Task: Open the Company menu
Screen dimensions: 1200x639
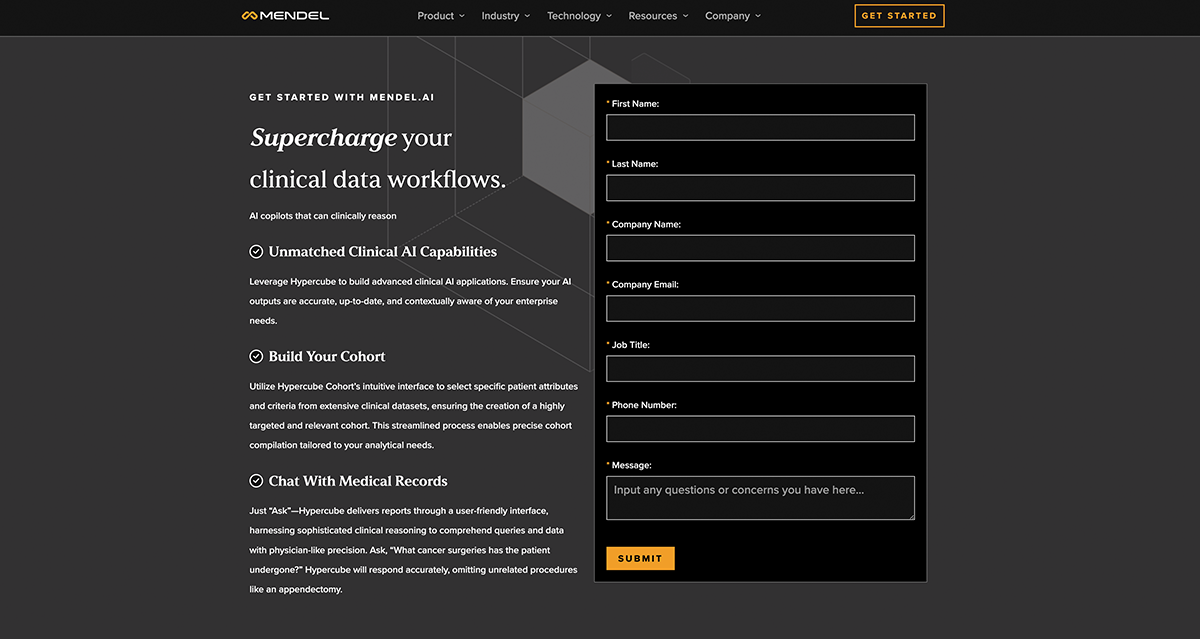Action: [x=733, y=16]
